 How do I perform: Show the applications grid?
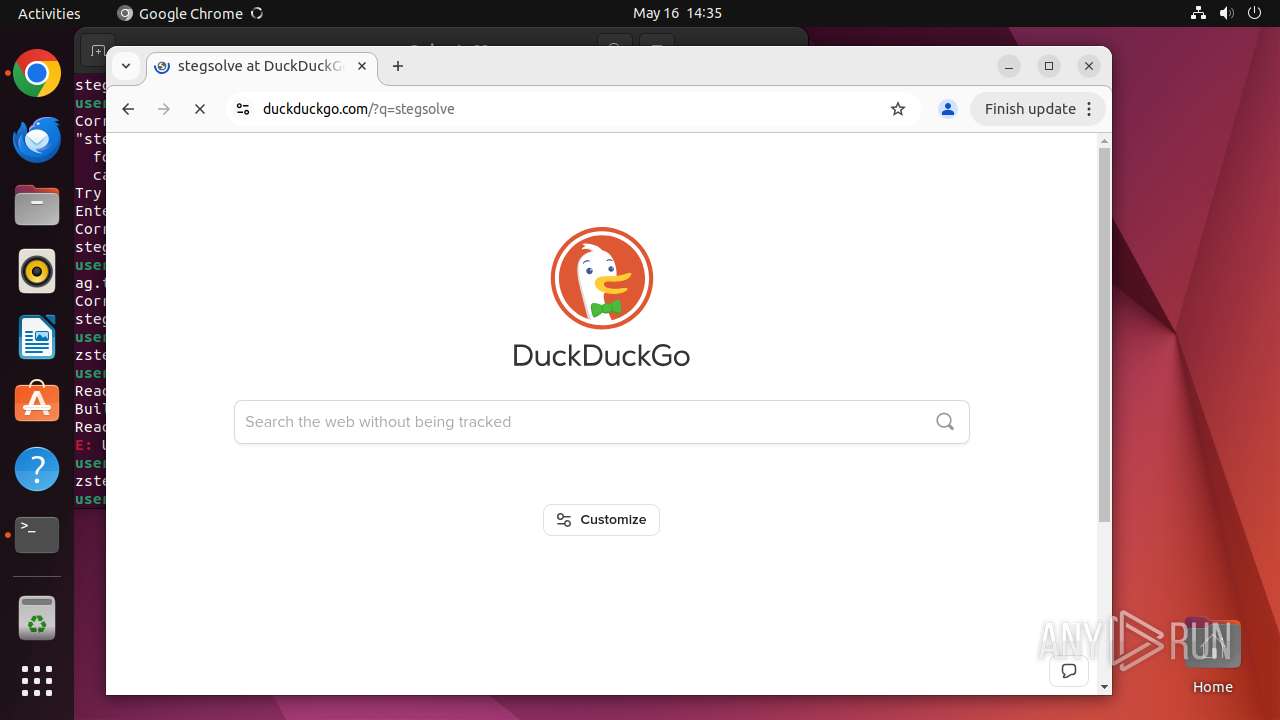pyautogui.click(x=37, y=681)
